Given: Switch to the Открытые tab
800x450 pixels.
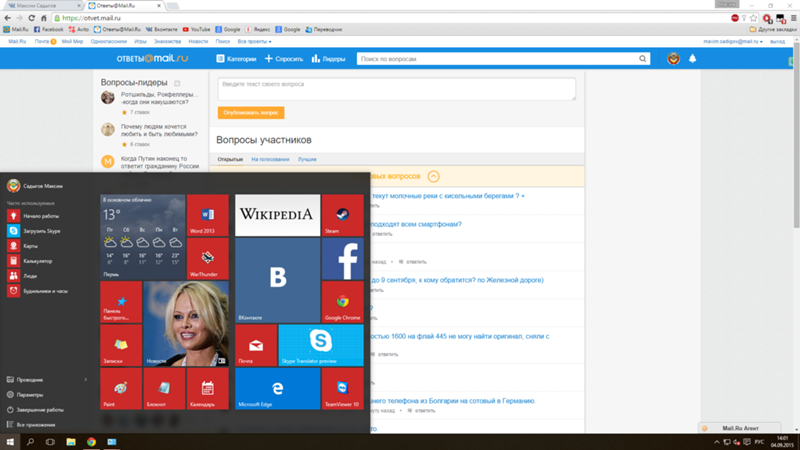Looking at the screenshot, I should [230, 159].
